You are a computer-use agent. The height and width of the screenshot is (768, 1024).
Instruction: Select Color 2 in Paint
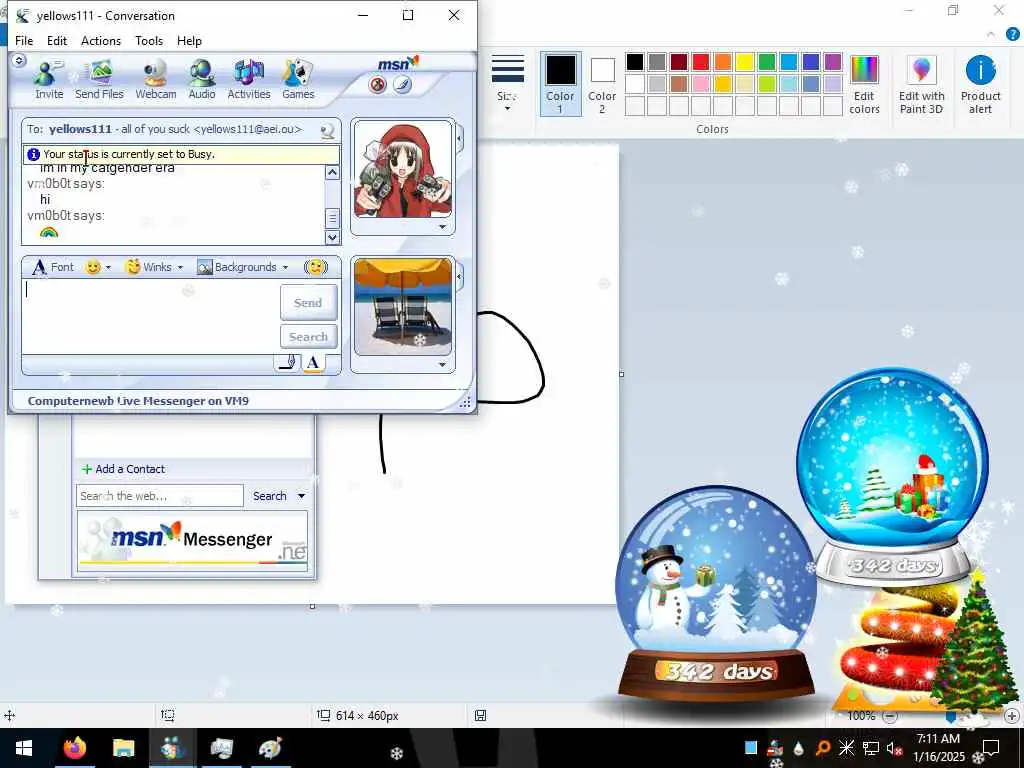(602, 84)
